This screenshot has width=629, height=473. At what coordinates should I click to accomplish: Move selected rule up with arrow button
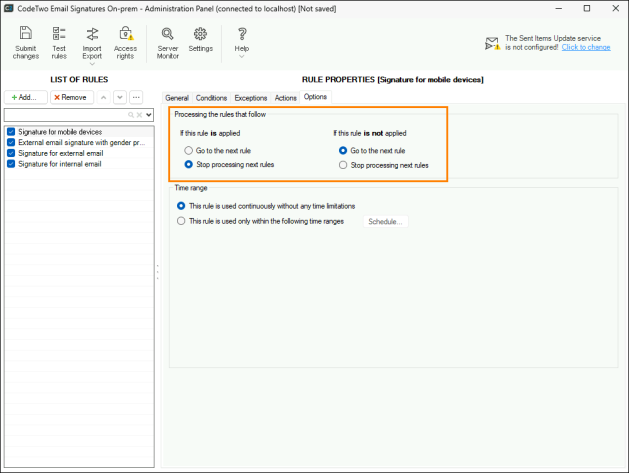(x=103, y=97)
